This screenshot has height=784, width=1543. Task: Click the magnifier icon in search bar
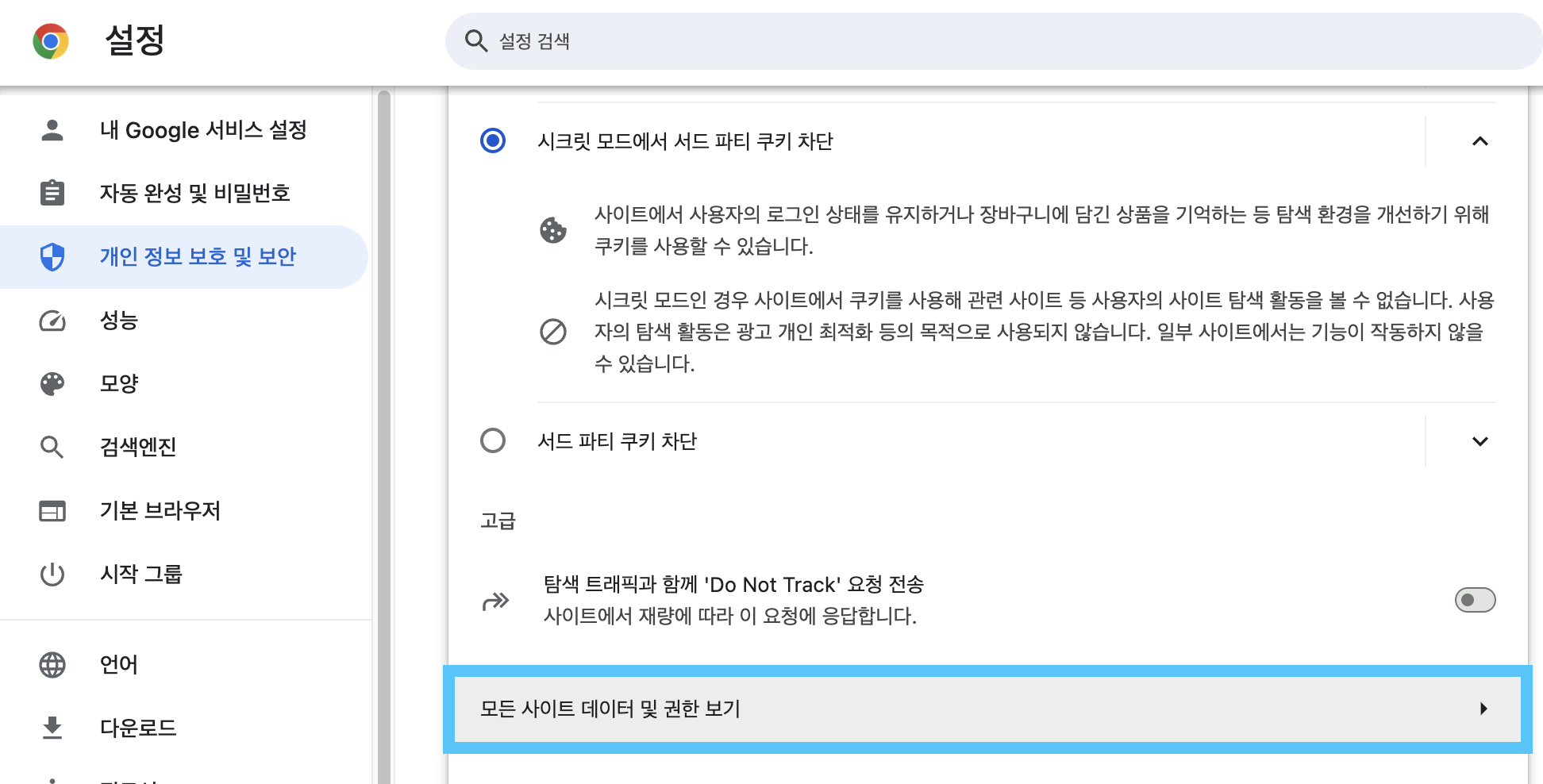click(475, 41)
